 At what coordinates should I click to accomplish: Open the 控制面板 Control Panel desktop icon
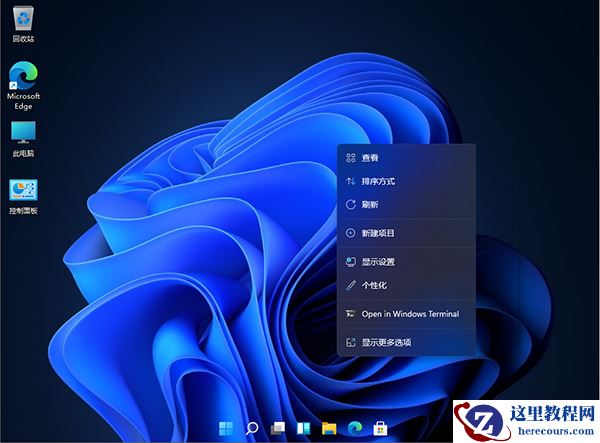click(x=23, y=196)
